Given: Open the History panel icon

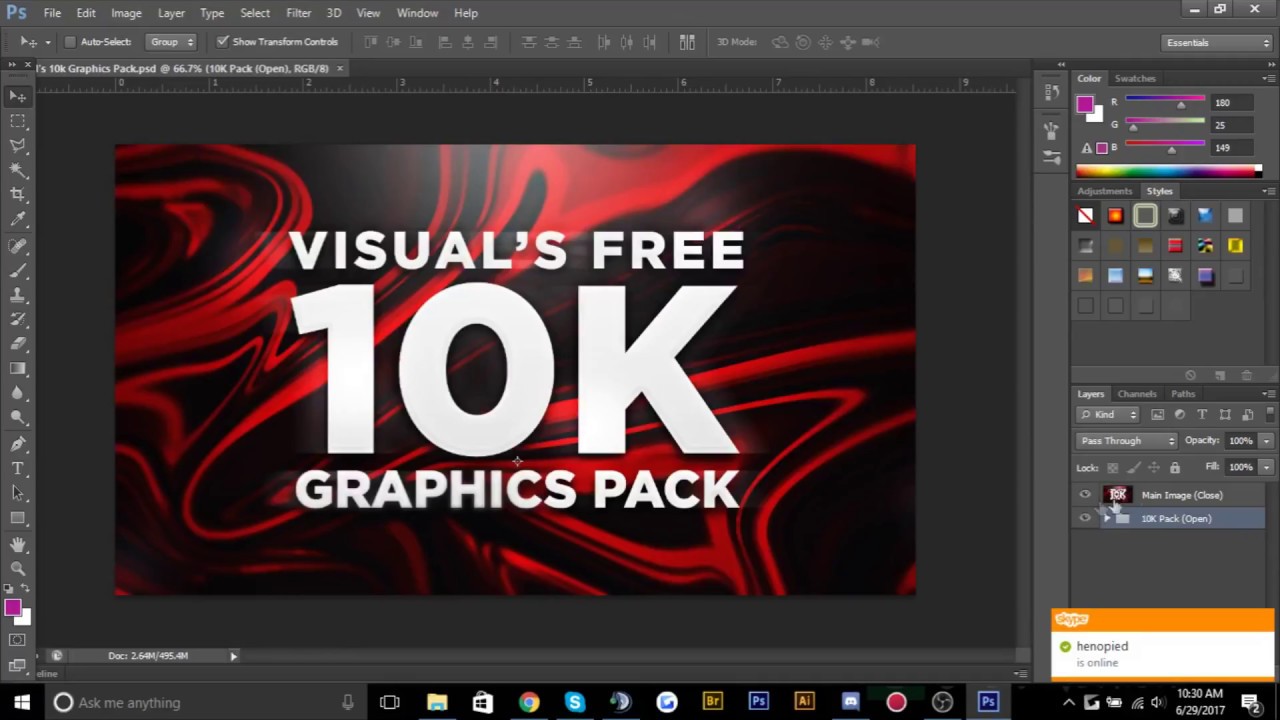Looking at the screenshot, I should tap(1051, 92).
